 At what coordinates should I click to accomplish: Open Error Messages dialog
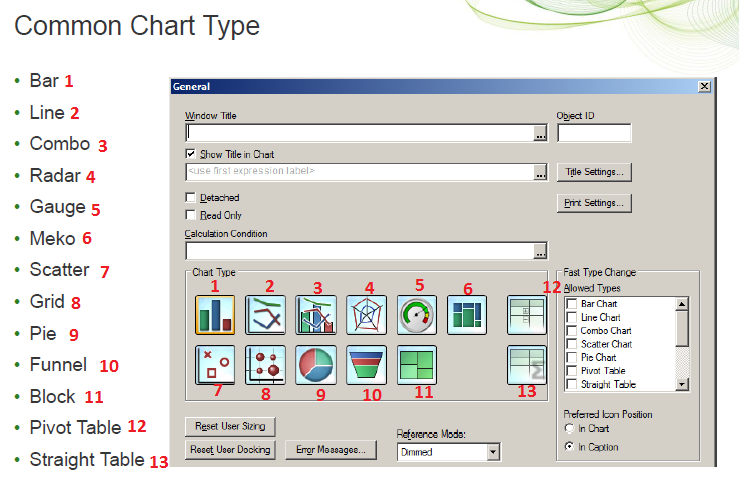click(331, 450)
